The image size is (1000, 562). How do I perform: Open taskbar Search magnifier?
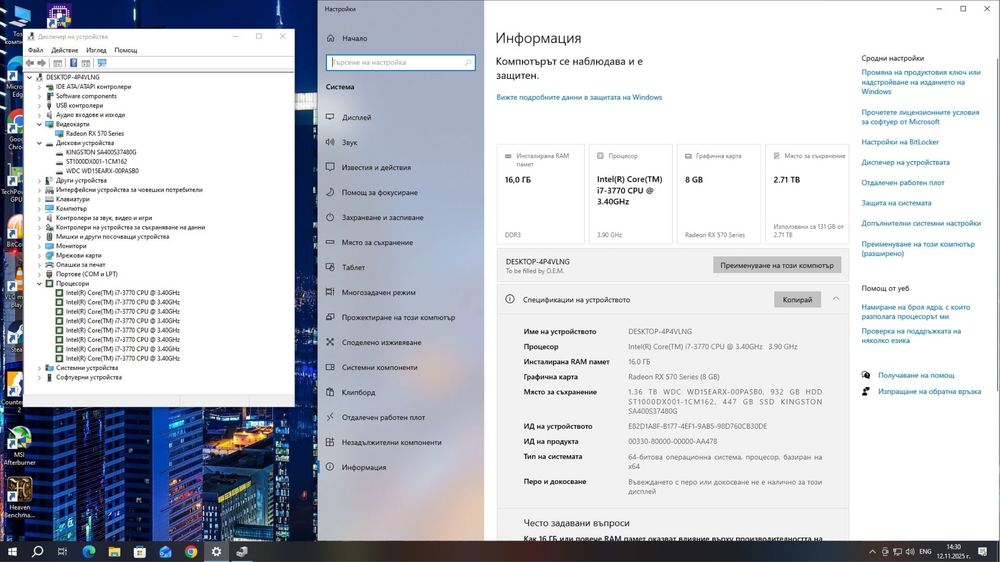tap(37, 552)
